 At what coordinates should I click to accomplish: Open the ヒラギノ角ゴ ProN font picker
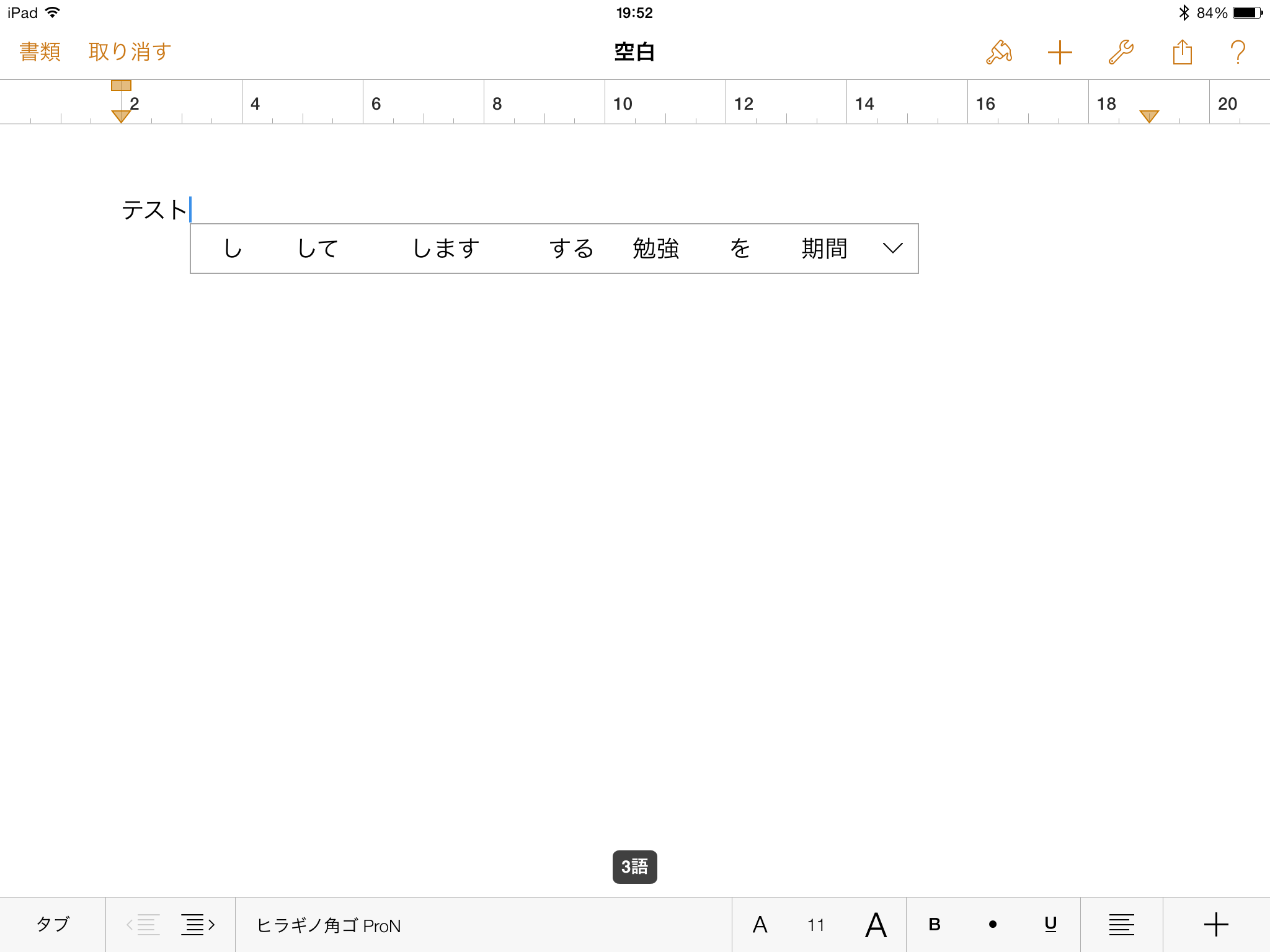click(329, 925)
